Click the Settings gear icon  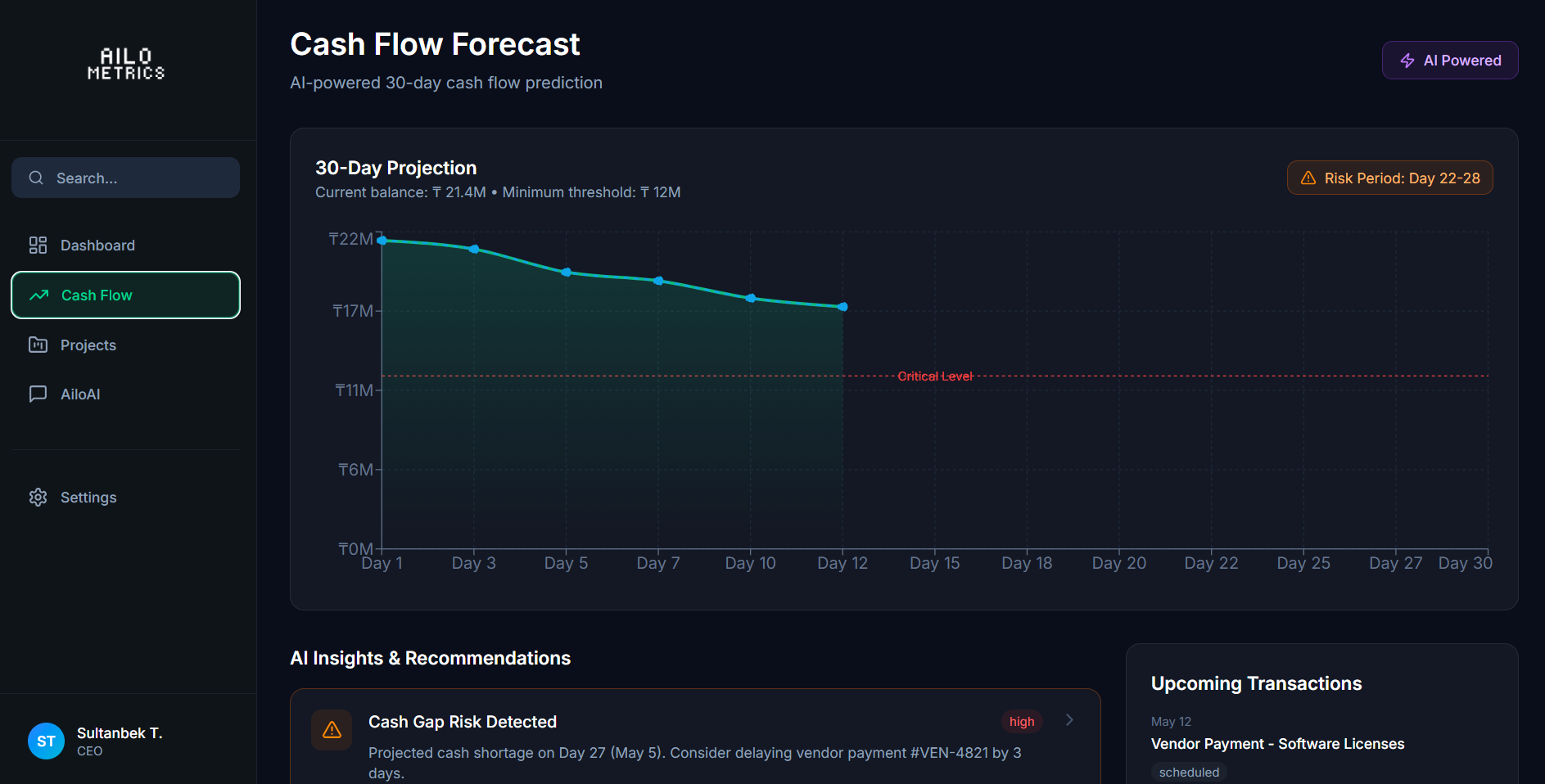point(38,498)
